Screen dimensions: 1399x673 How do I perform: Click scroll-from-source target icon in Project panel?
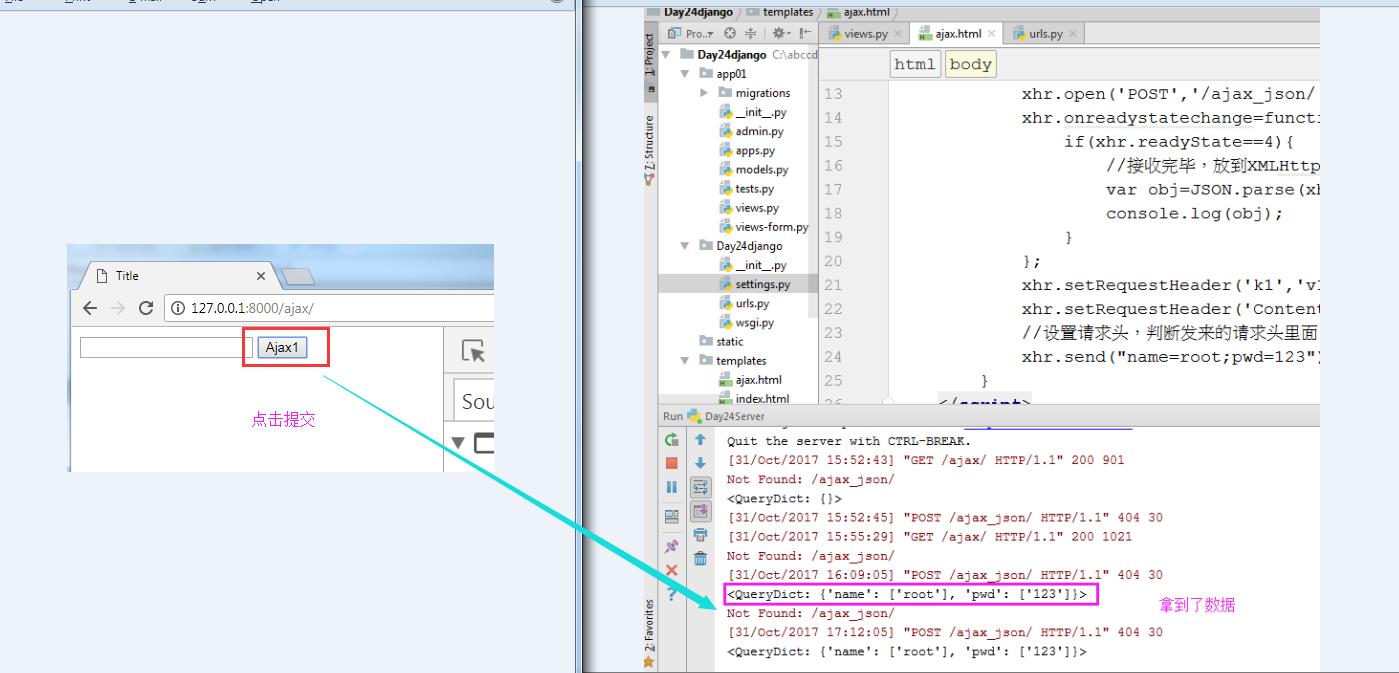click(x=729, y=33)
